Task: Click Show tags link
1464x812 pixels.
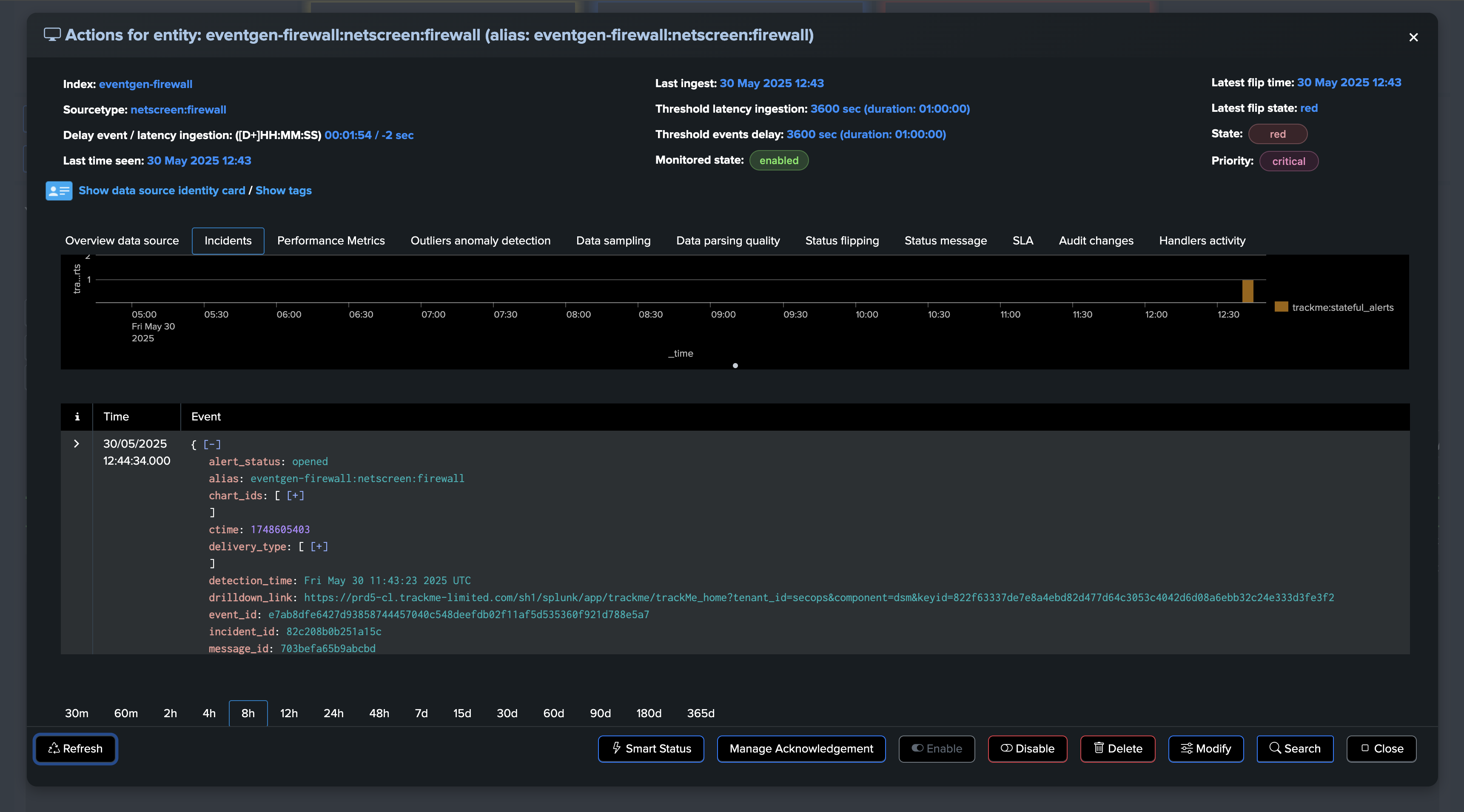Action: click(283, 190)
